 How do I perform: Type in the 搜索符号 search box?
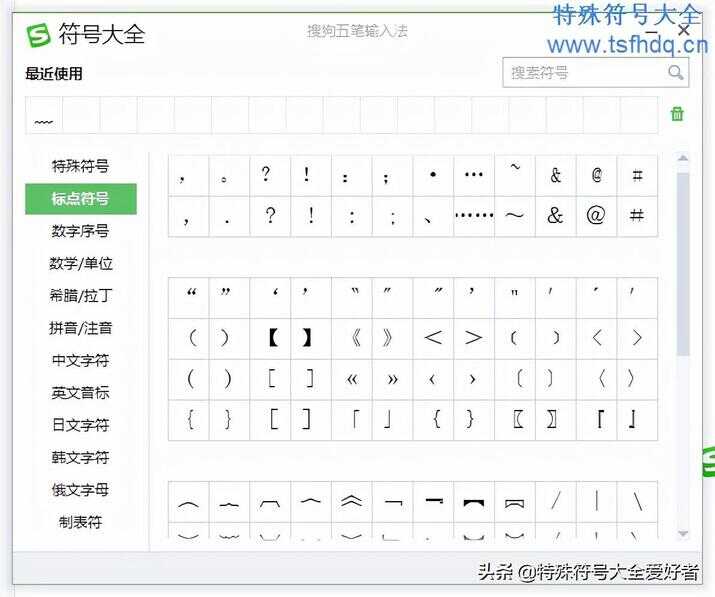pyautogui.click(x=580, y=72)
